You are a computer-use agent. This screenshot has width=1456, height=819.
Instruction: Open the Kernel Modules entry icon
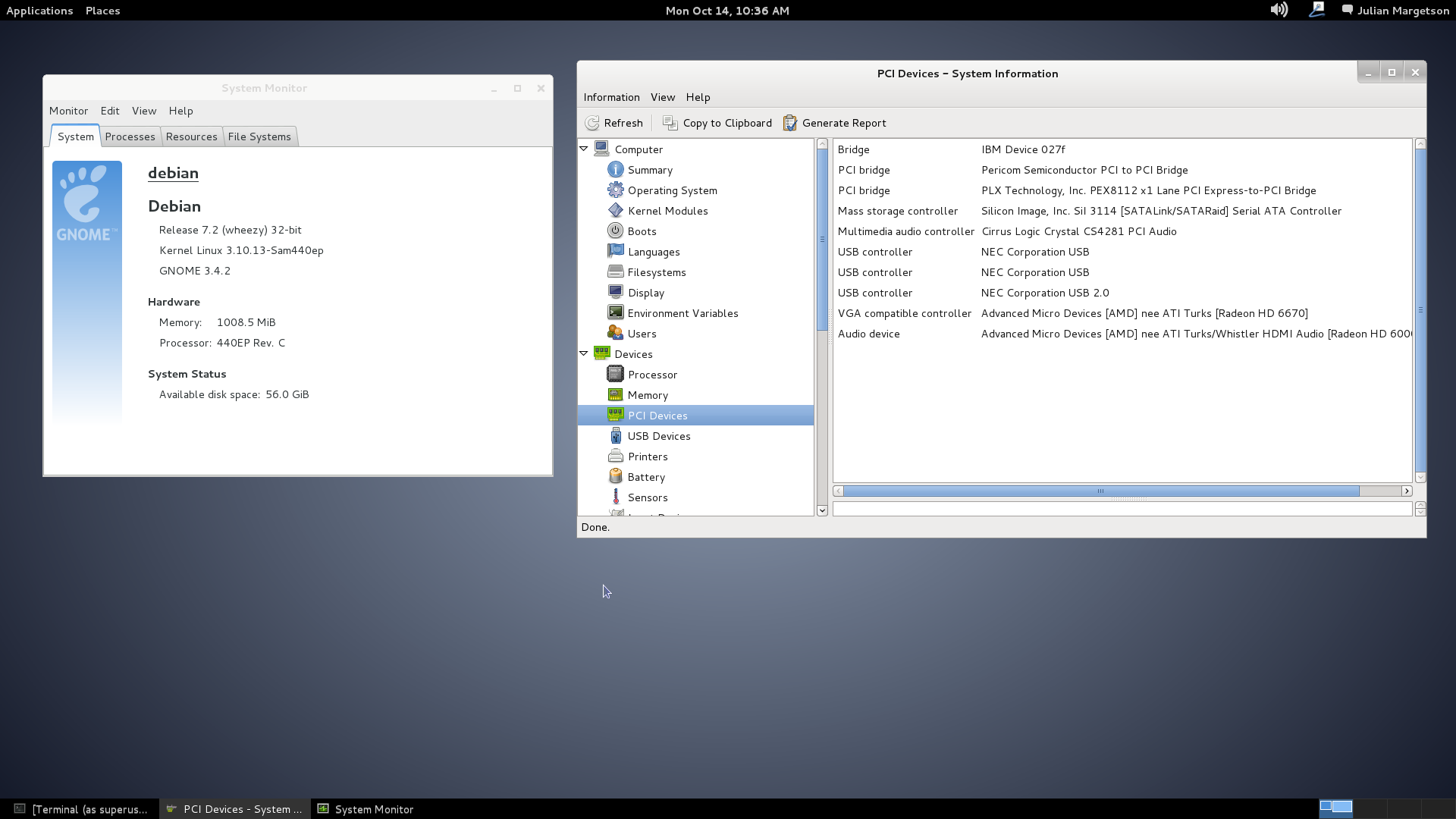click(x=615, y=211)
